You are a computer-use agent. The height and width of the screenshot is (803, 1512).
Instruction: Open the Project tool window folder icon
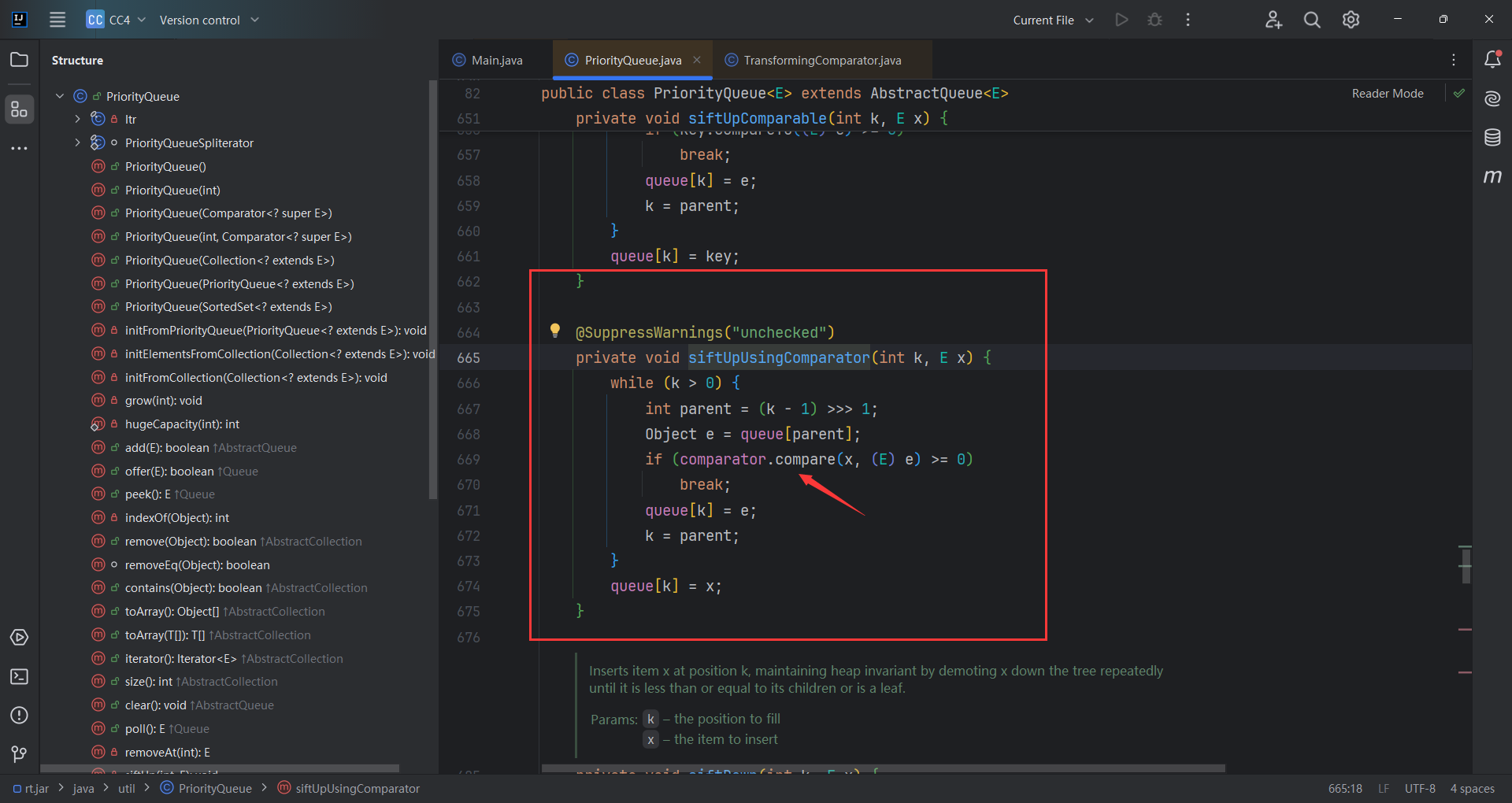tap(20, 60)
